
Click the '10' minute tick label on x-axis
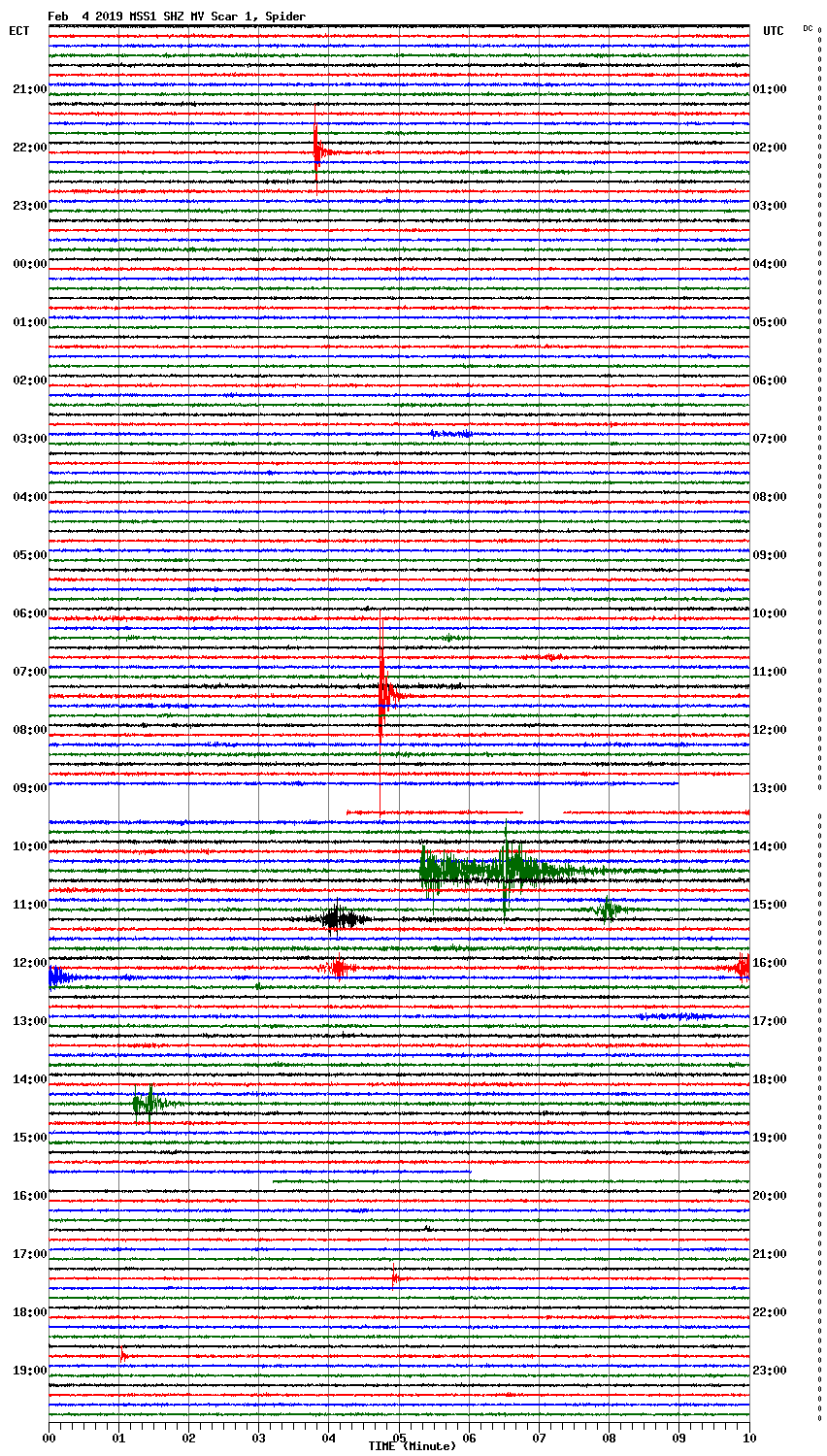(x=748, y=1438)
